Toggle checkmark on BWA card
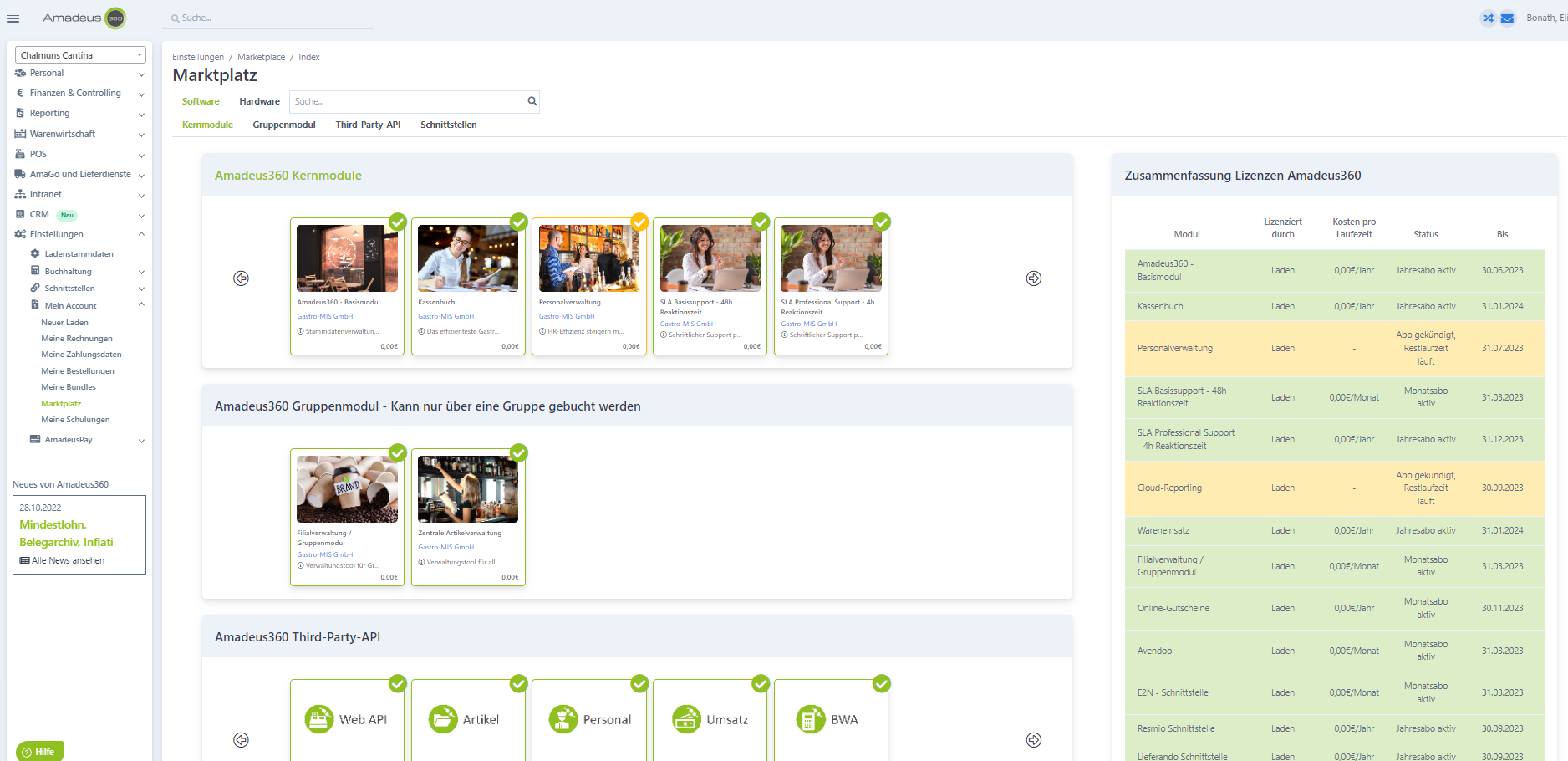The width and height of the screenshot is (1568, 761). (882, 683)
